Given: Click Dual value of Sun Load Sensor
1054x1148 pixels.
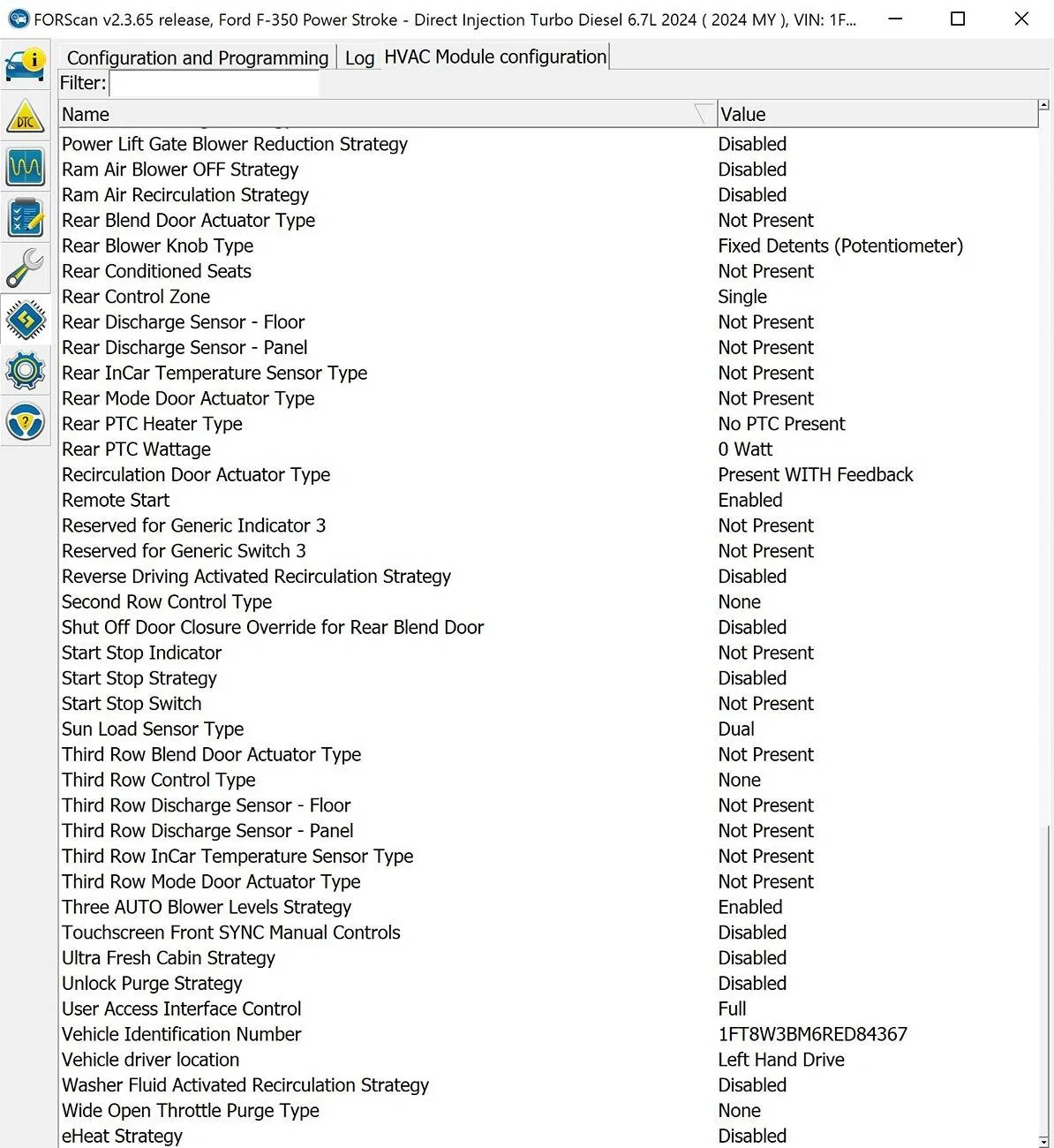Looking at the screenshot, I should pyautogui.click(x=736, y=729).
